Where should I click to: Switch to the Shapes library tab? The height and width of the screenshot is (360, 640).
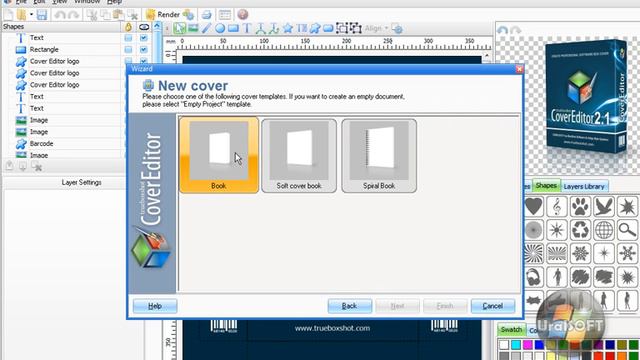click(546, 186)
